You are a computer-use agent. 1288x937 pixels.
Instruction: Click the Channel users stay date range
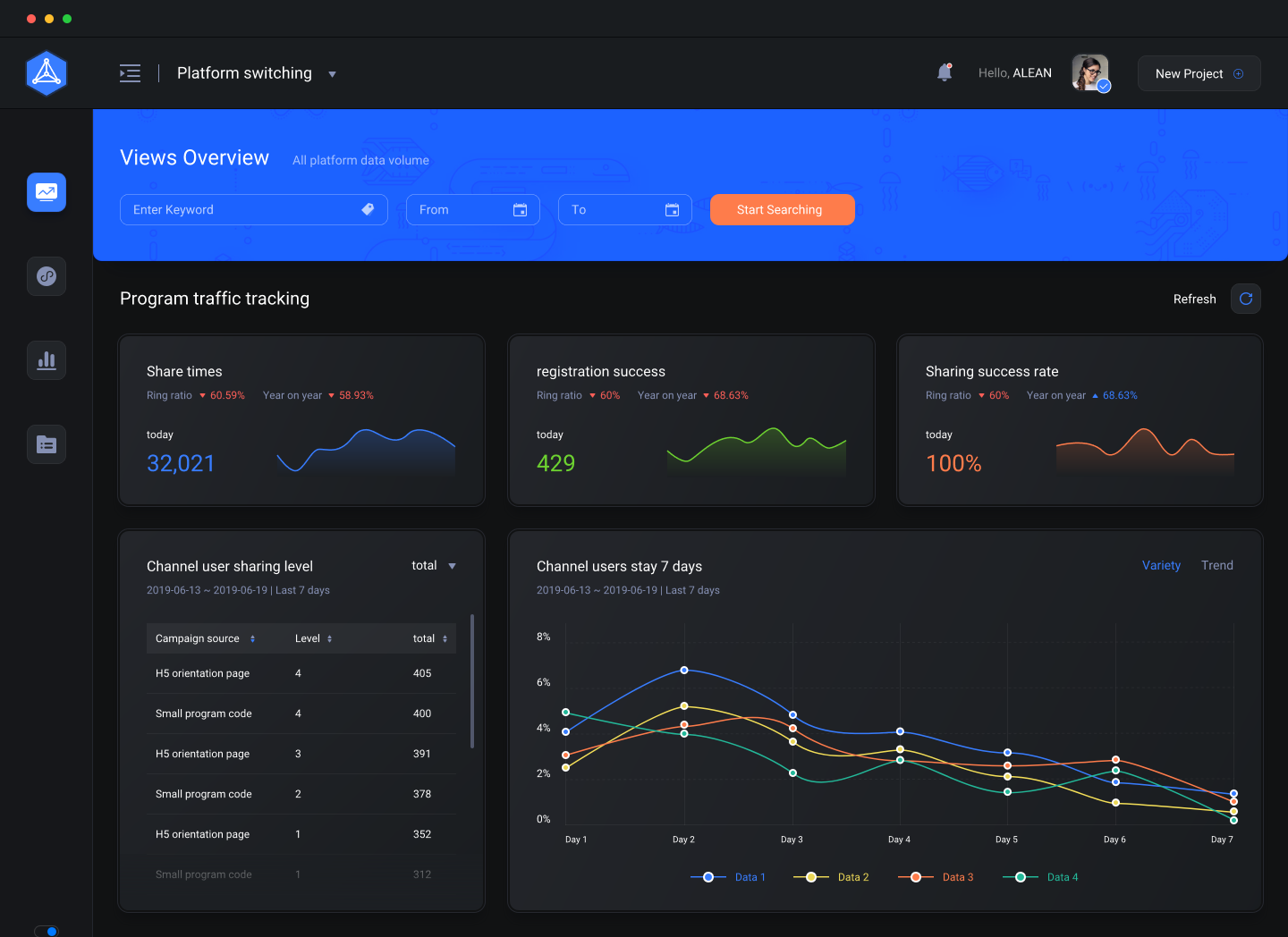coord(628,590)
